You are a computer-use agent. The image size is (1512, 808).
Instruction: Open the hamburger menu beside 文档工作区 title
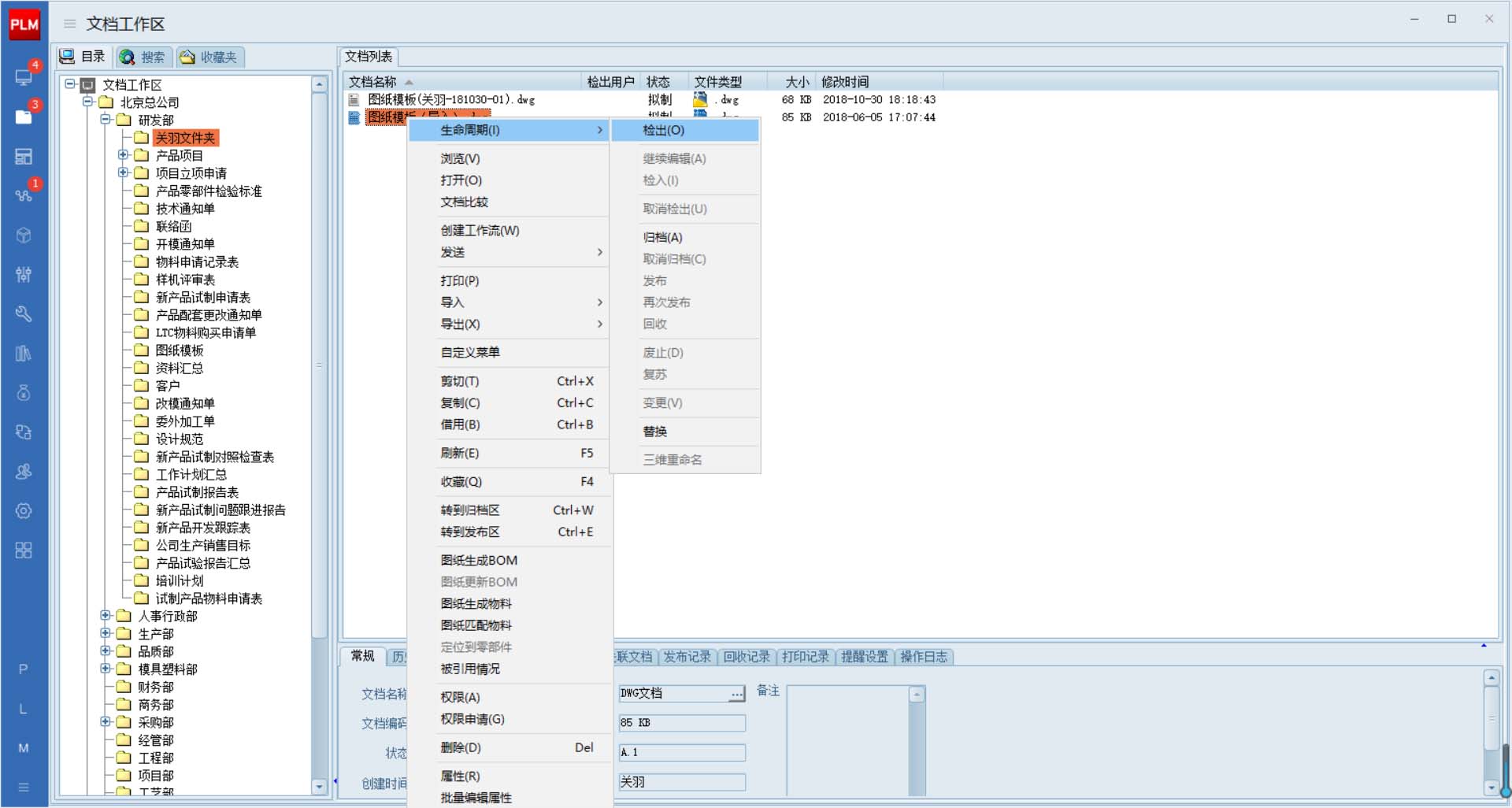click(69, 24)
